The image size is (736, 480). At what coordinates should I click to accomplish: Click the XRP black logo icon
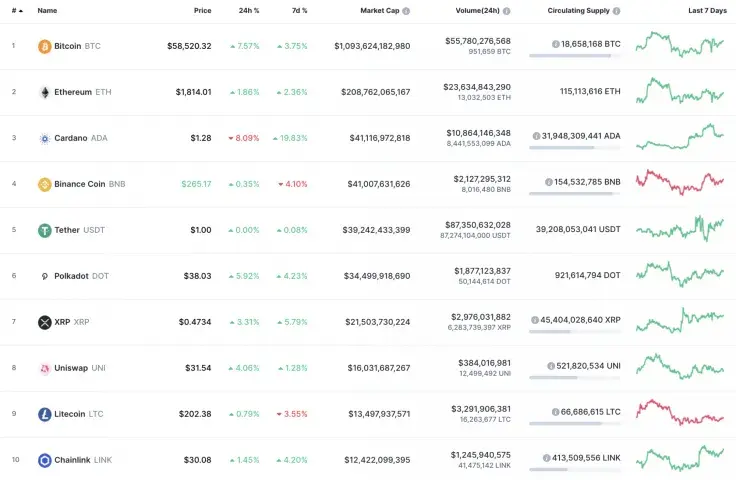click(44, 322)
